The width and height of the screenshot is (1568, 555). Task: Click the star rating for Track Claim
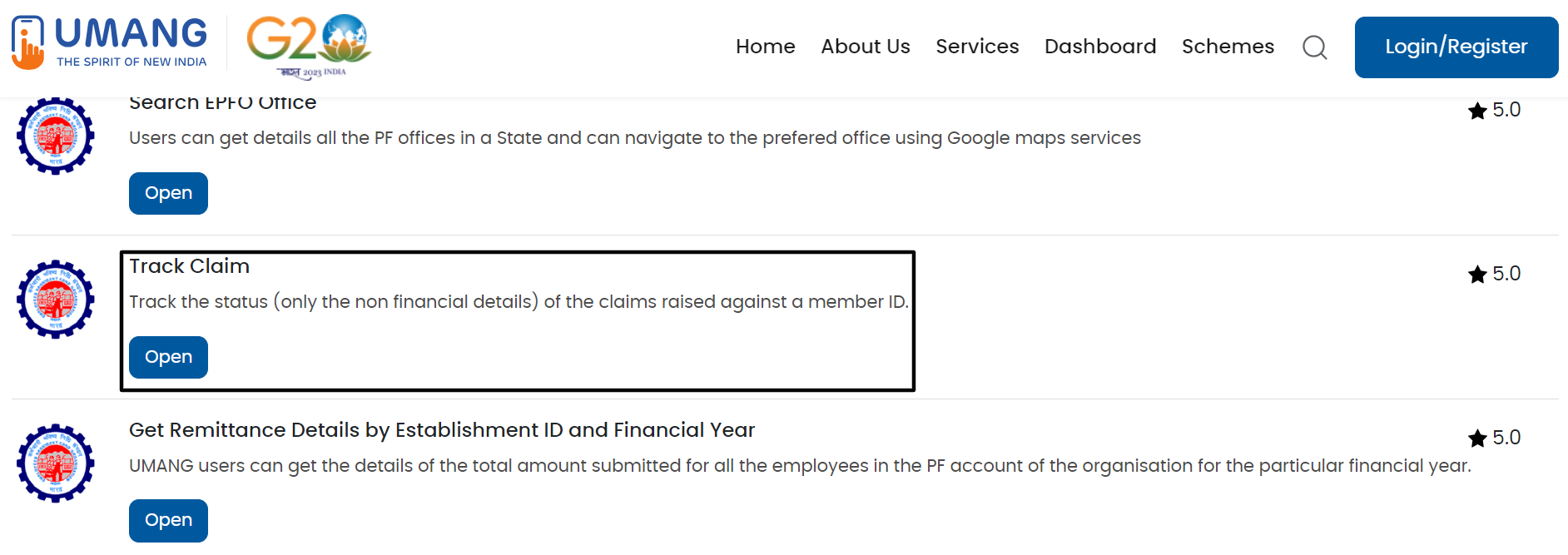pos(1494,273)
